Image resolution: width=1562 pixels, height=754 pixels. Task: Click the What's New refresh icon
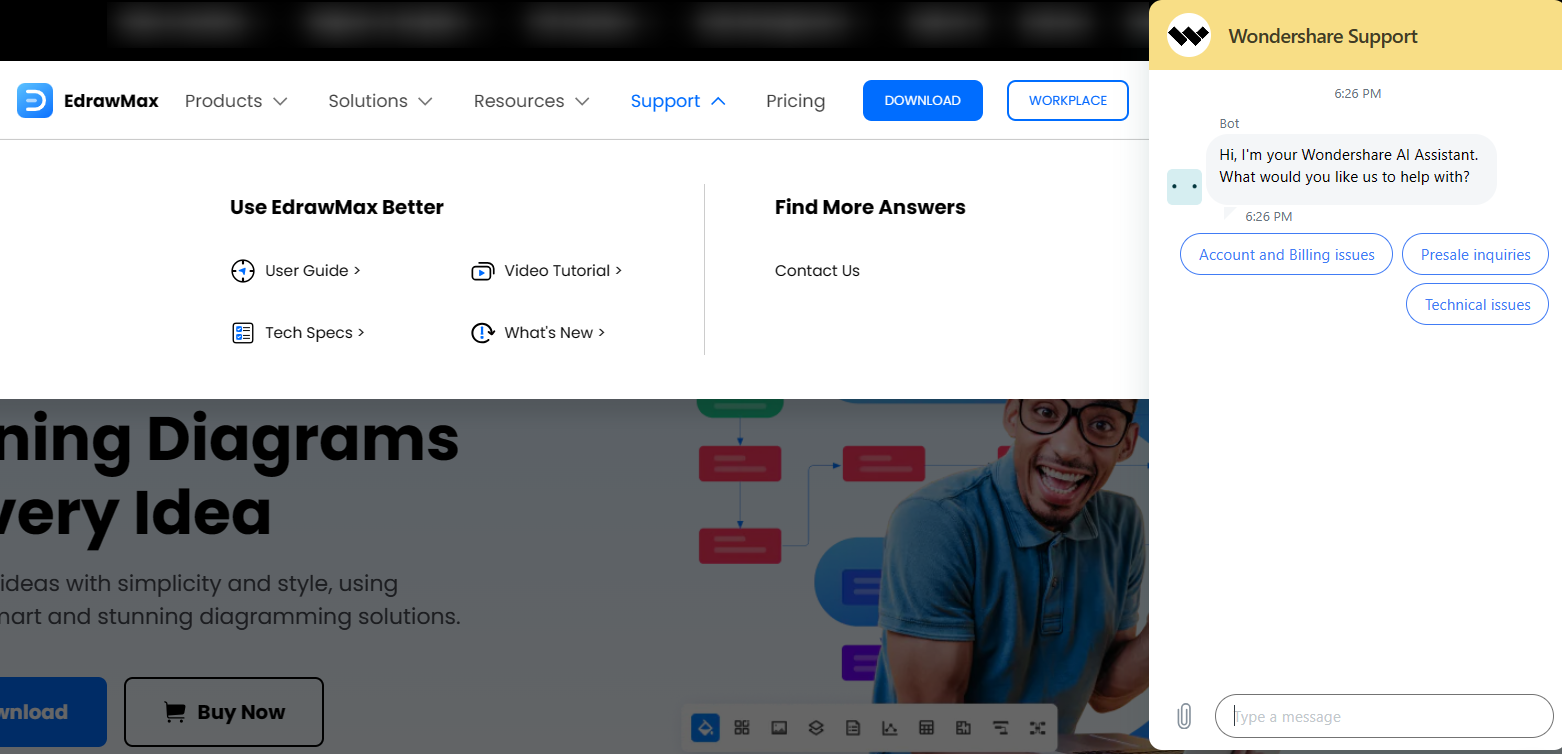pos(483,333)
